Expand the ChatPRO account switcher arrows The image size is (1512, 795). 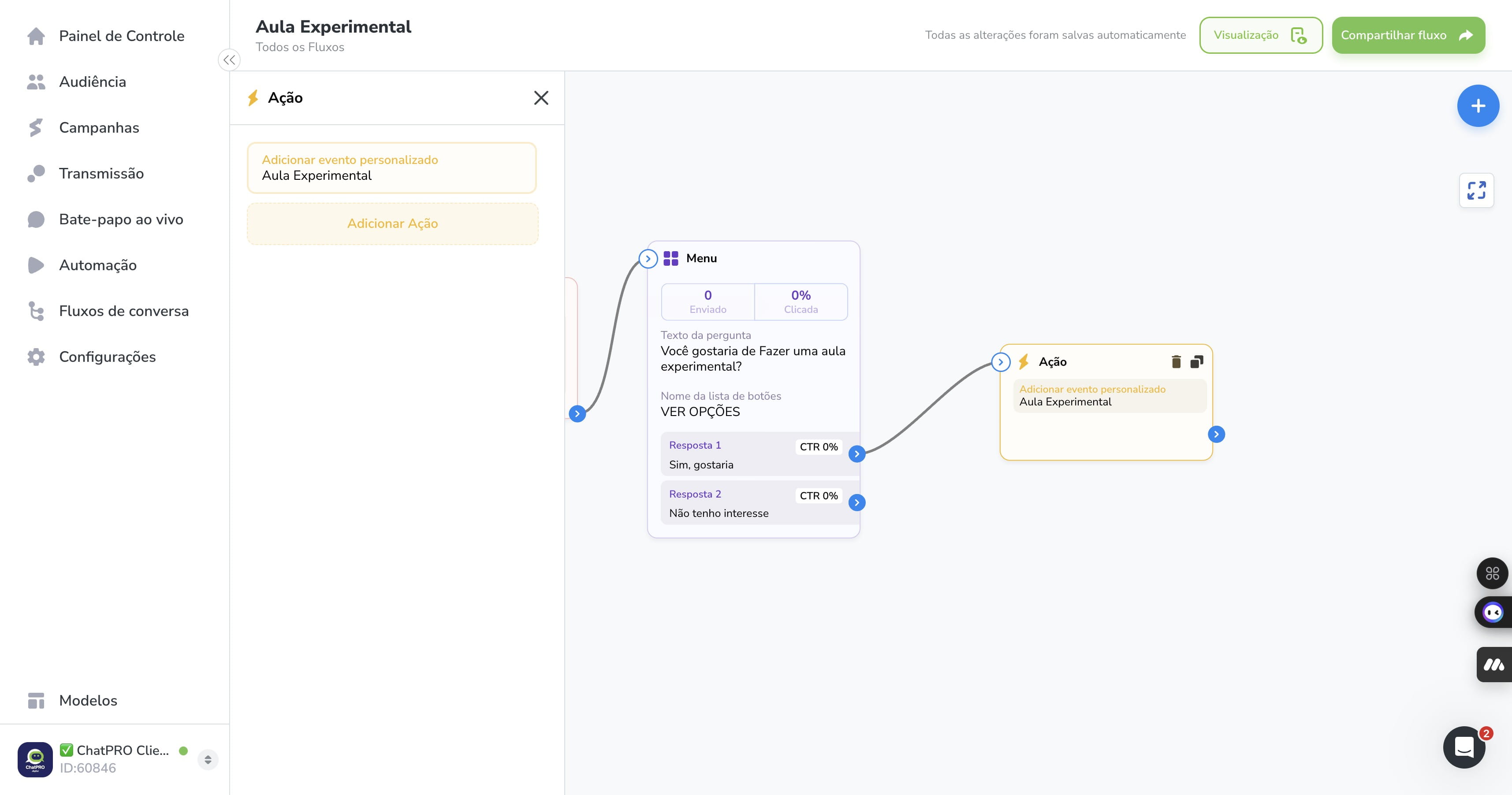(x=208, y=759)
